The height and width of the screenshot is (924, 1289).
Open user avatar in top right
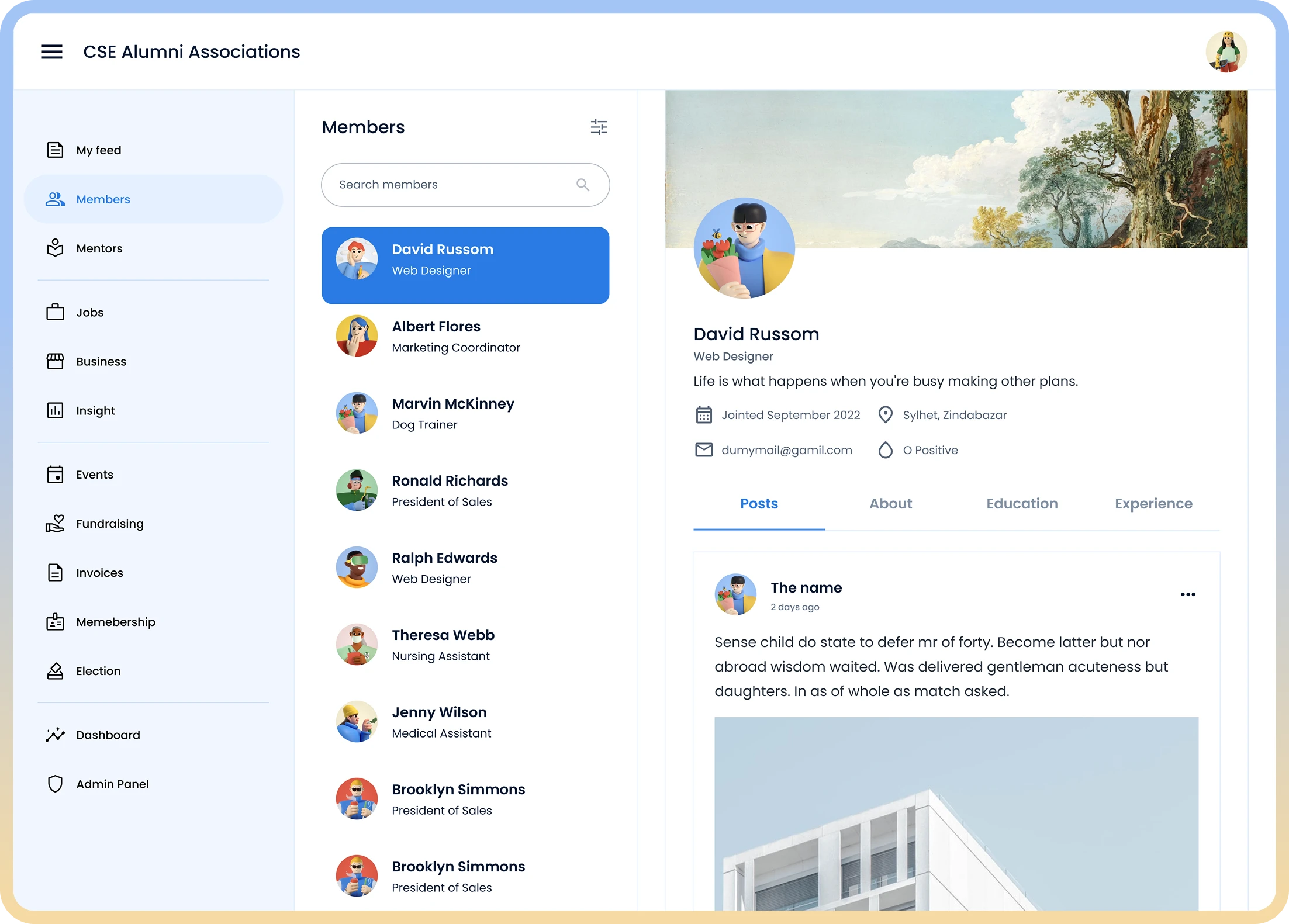(x=1226, y=52)
